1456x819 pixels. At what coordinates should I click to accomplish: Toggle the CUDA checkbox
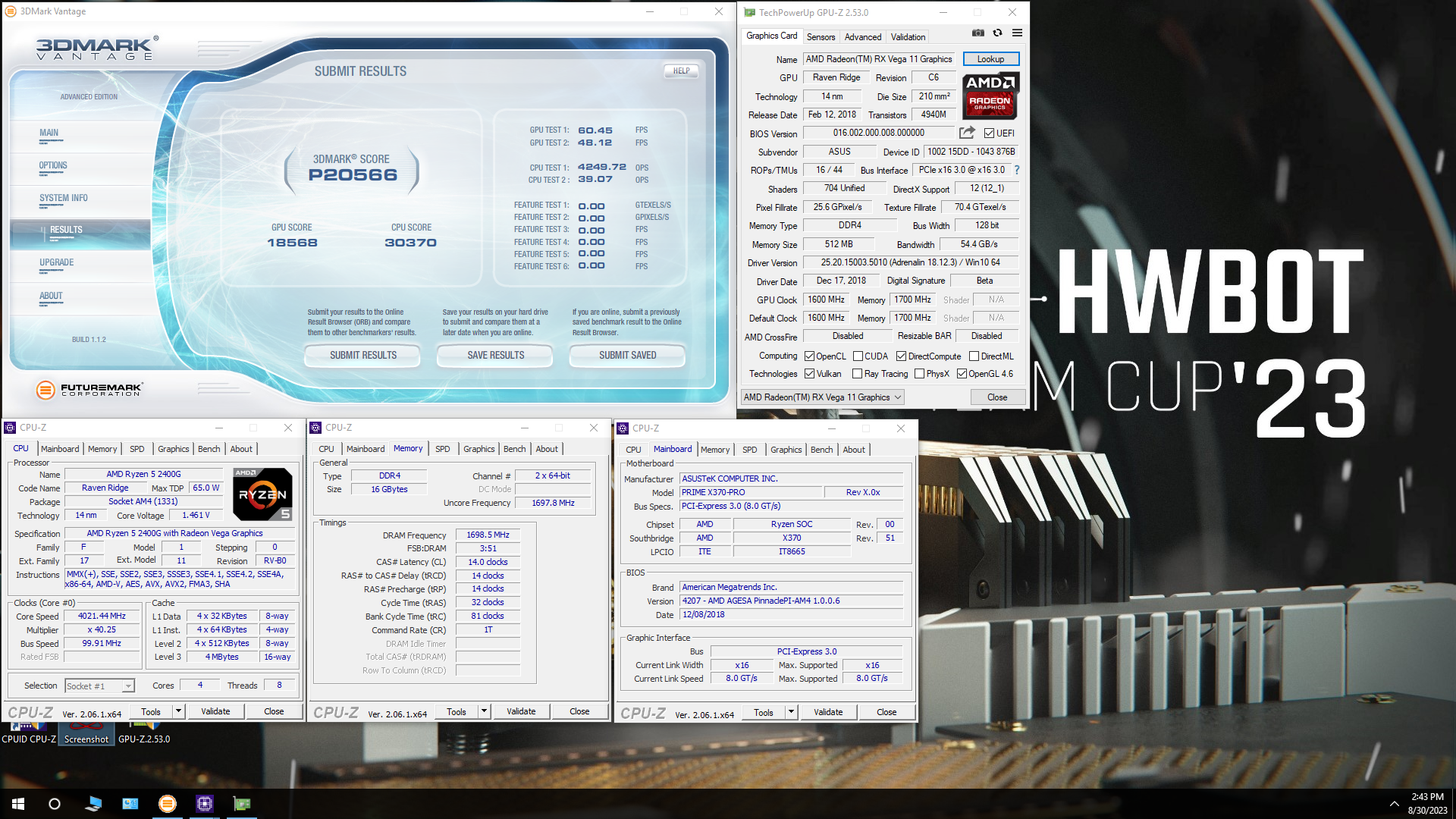[858, 356]
